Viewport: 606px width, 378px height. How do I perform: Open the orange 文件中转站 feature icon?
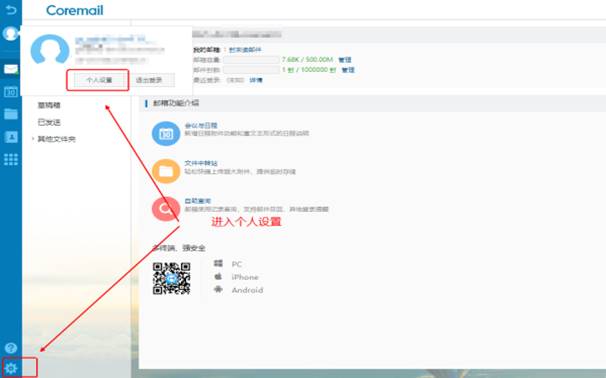click(x=166, y=171)
